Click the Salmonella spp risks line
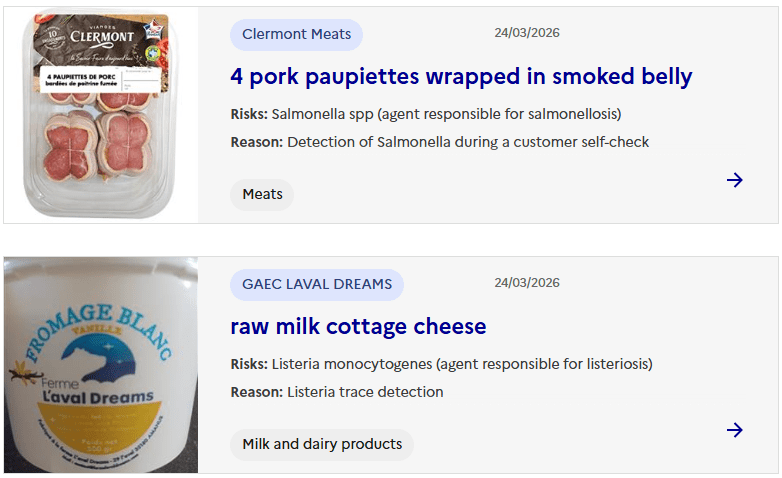 (426, 114)
